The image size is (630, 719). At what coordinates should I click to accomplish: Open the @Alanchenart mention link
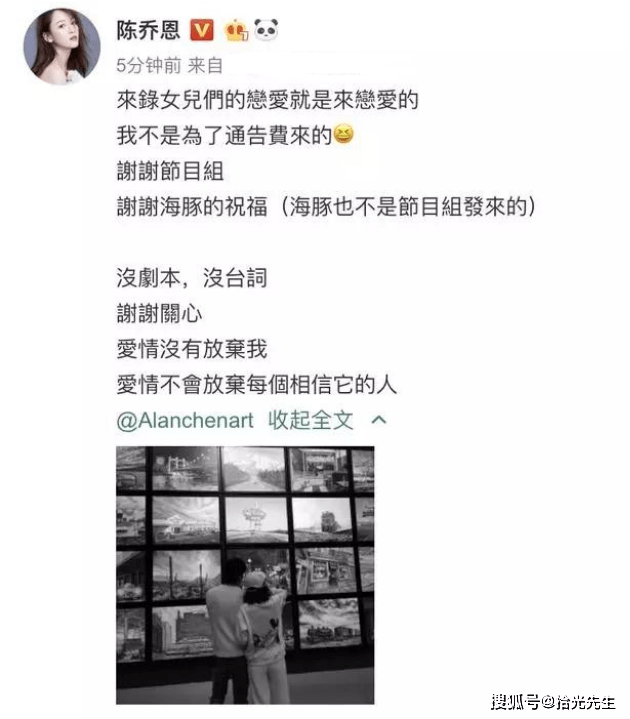point(185,420)
